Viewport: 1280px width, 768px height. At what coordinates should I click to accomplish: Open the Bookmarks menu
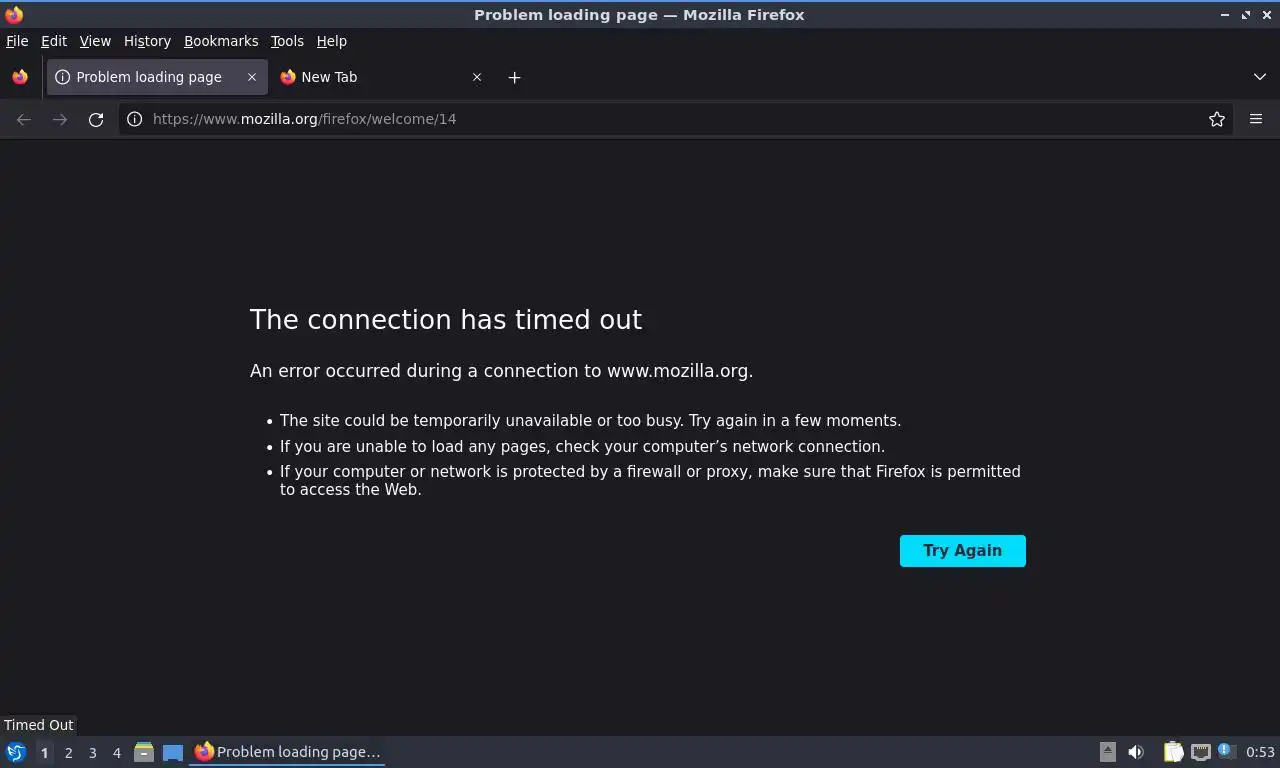point(221,41)
